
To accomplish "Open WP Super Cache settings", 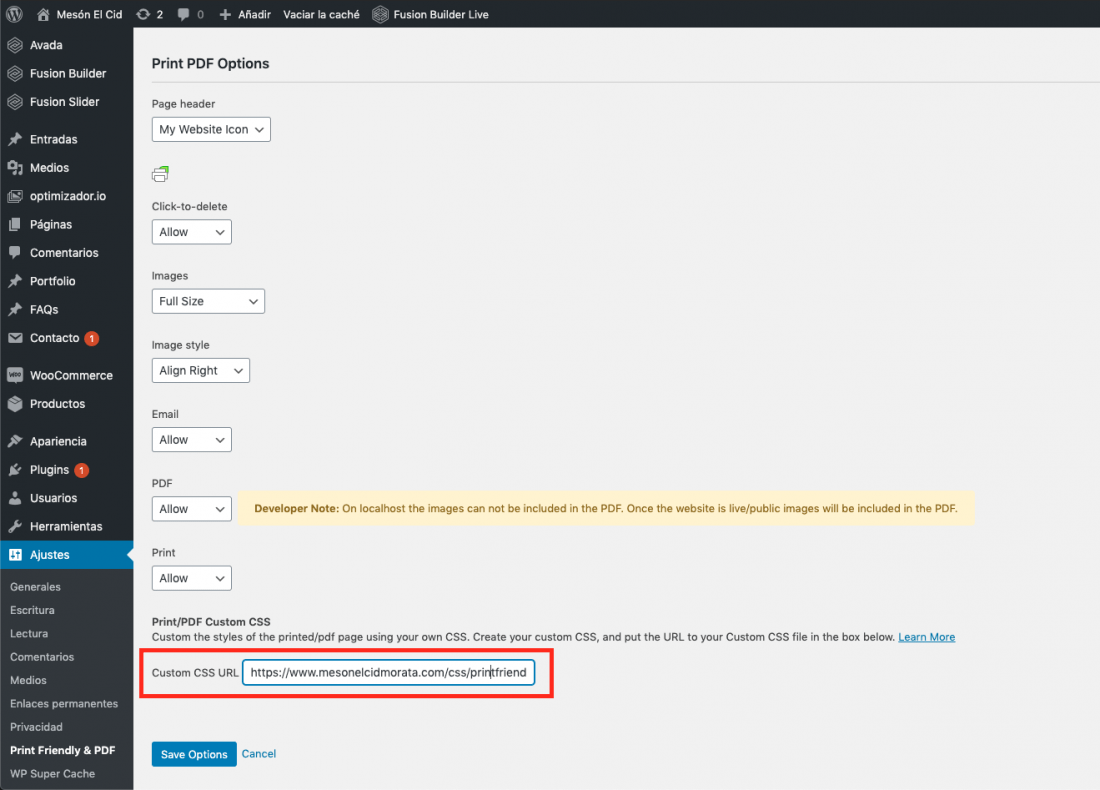I will [53, 774].
